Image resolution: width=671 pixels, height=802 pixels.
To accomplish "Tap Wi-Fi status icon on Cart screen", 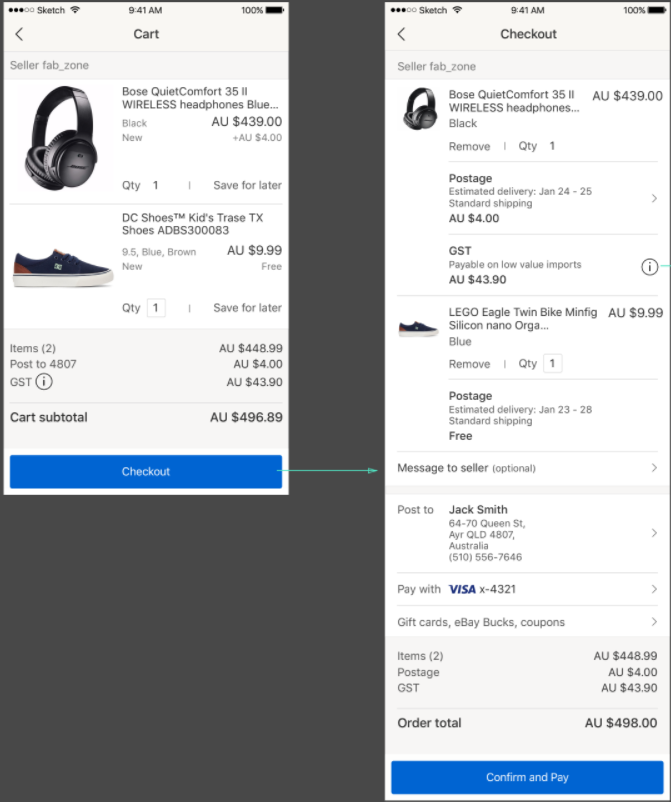I will coord(75,10).
